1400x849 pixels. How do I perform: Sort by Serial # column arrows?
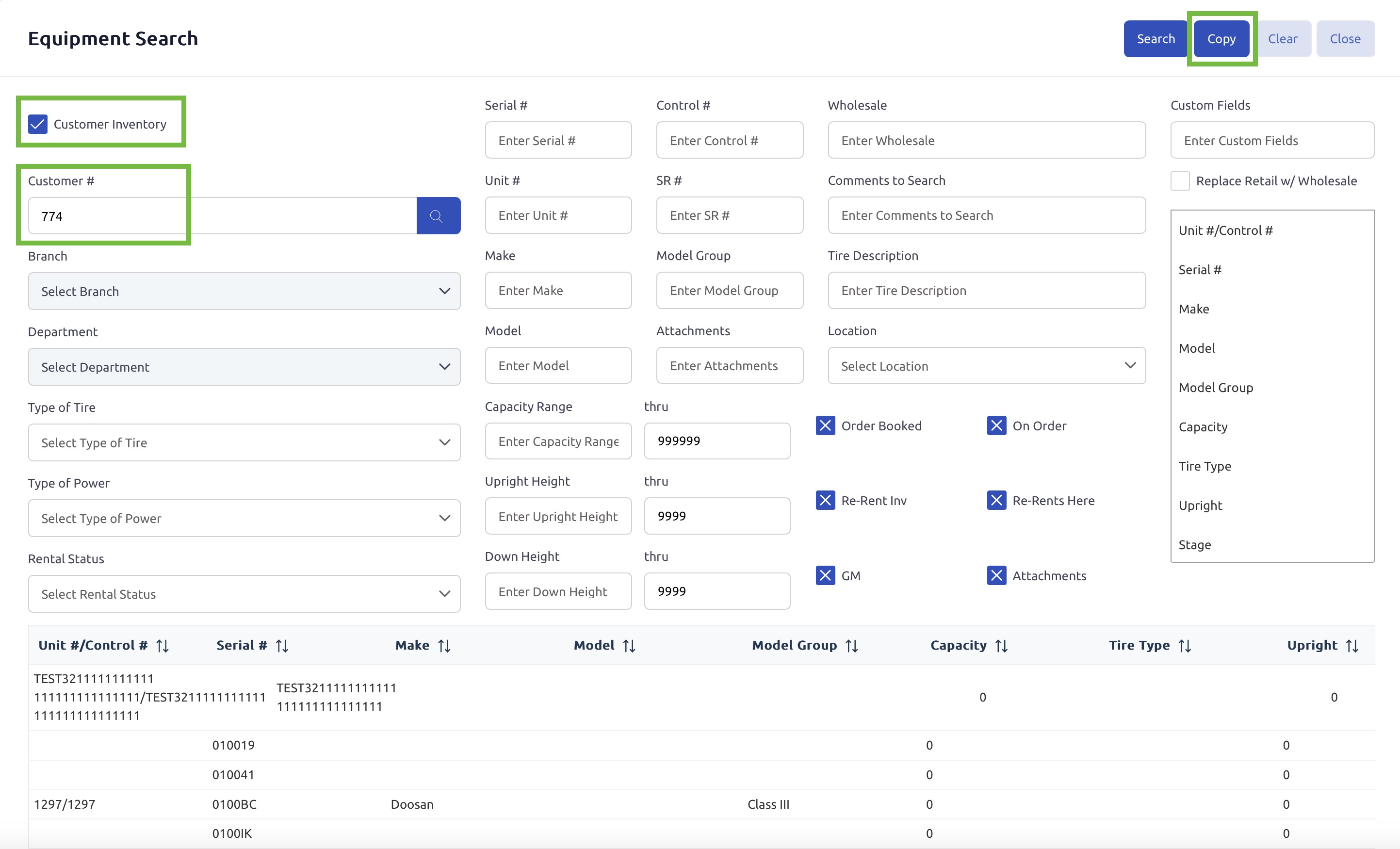tap(282, 646)
